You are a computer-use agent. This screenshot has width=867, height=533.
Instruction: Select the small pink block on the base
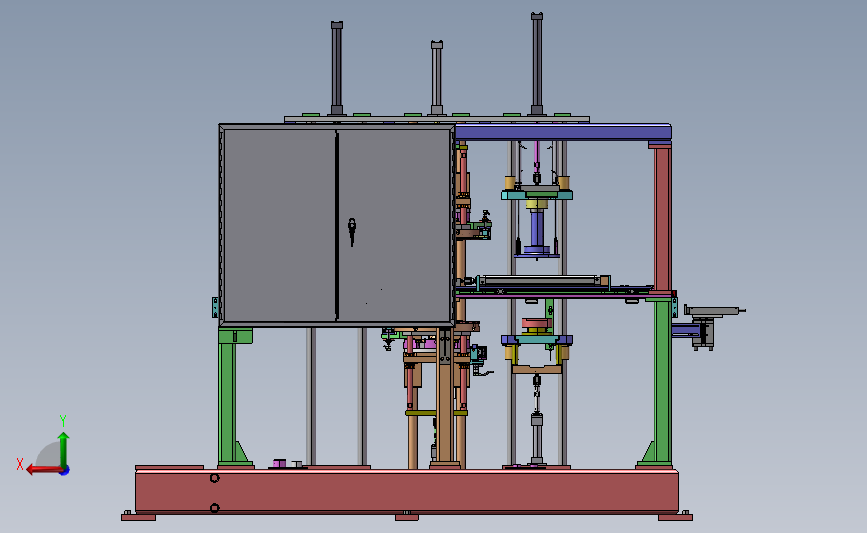279,463
